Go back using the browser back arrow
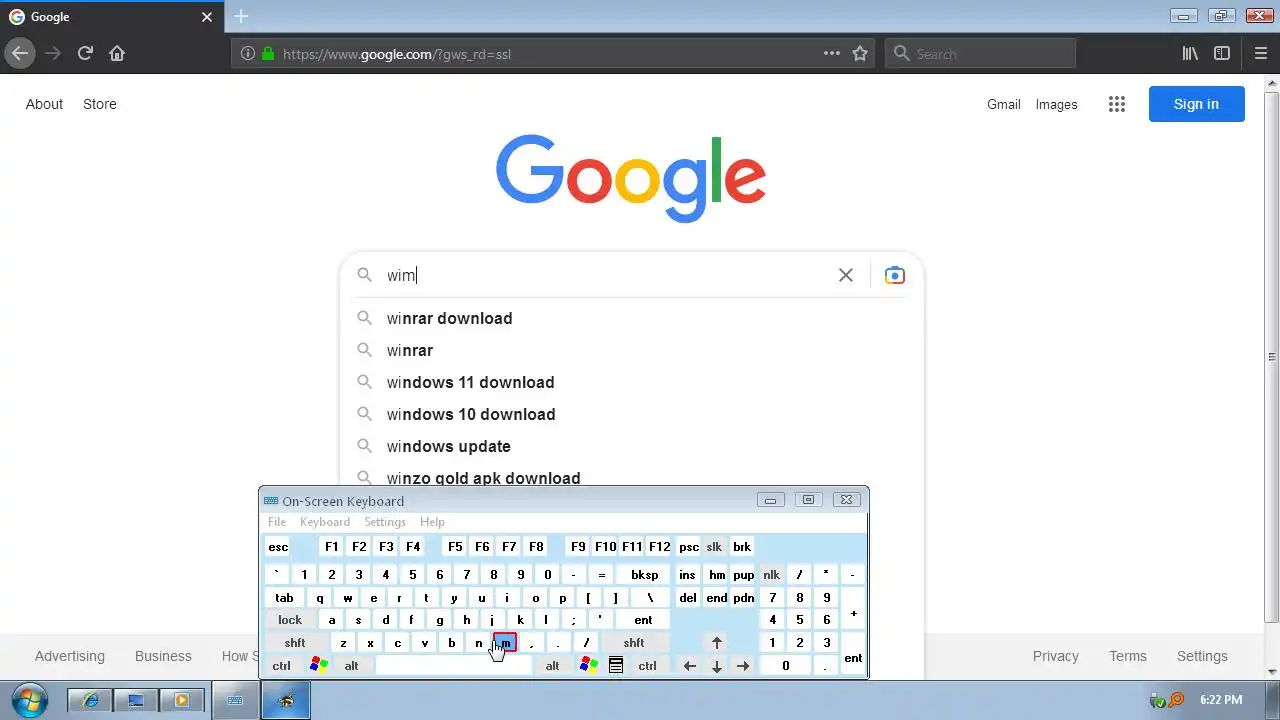Viewport: 1280px width, 720px height. (x=20, y=53)
